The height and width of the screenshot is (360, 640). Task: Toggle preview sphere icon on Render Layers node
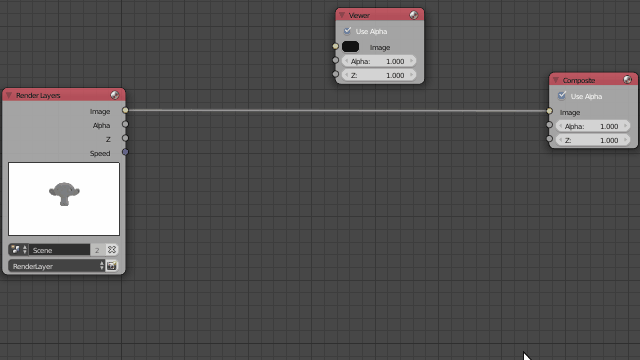click(115, 95)
